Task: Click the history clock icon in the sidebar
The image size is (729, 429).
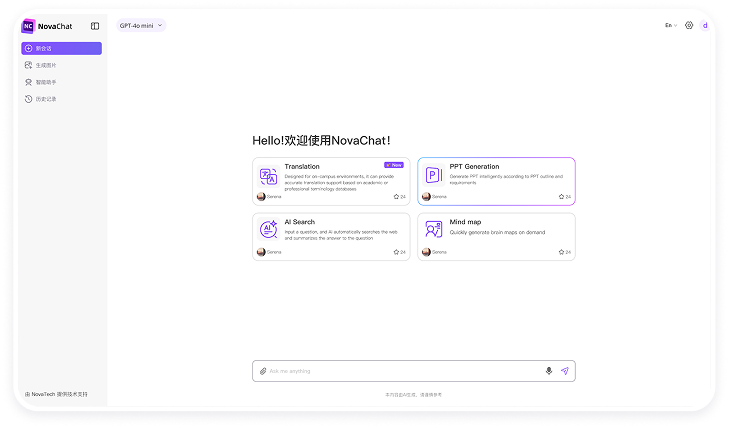Action: pyautogui.click(x=28, y=99)
